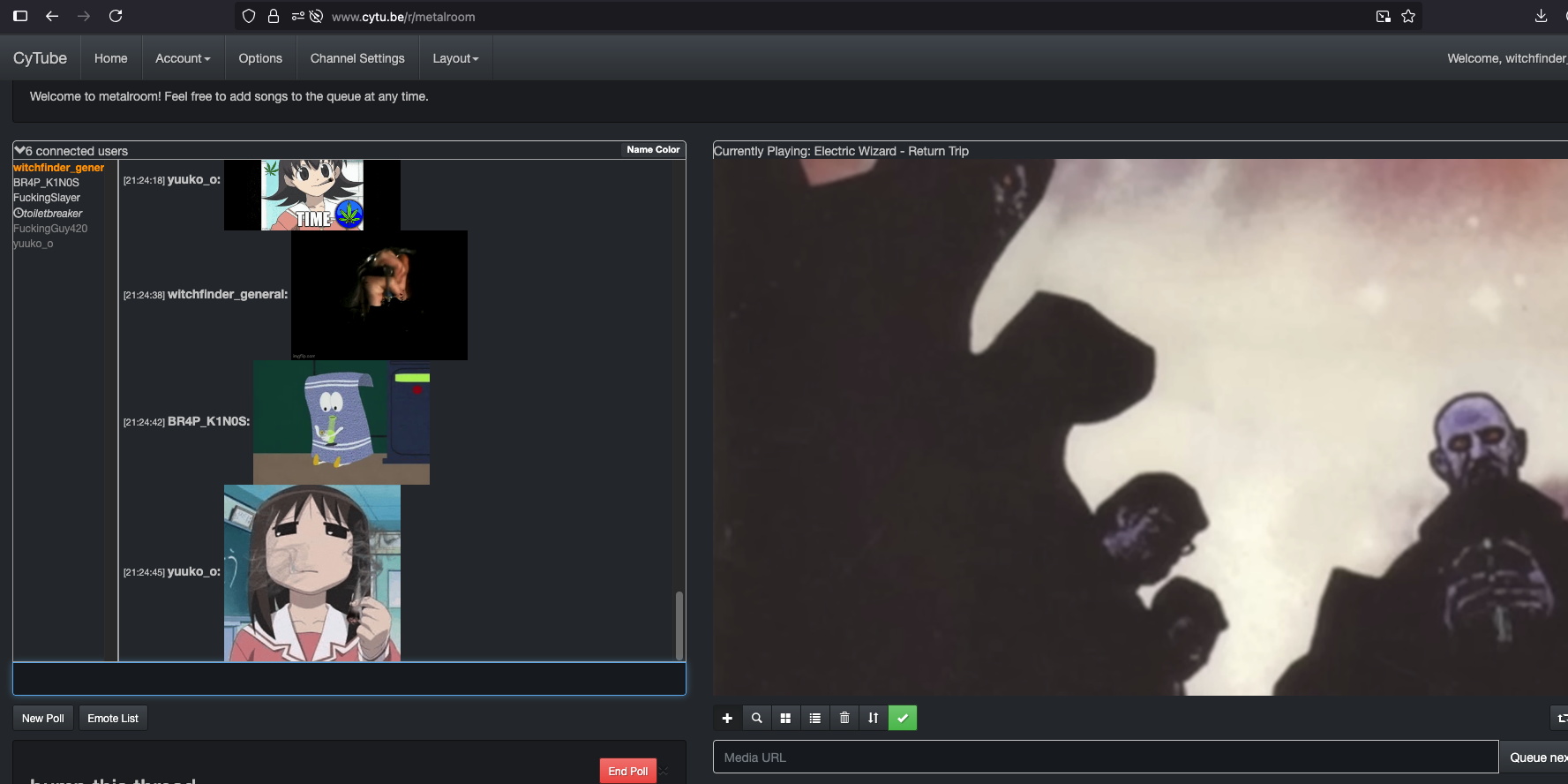Click the Electric Wizard video player

[x=1140, y=427]
